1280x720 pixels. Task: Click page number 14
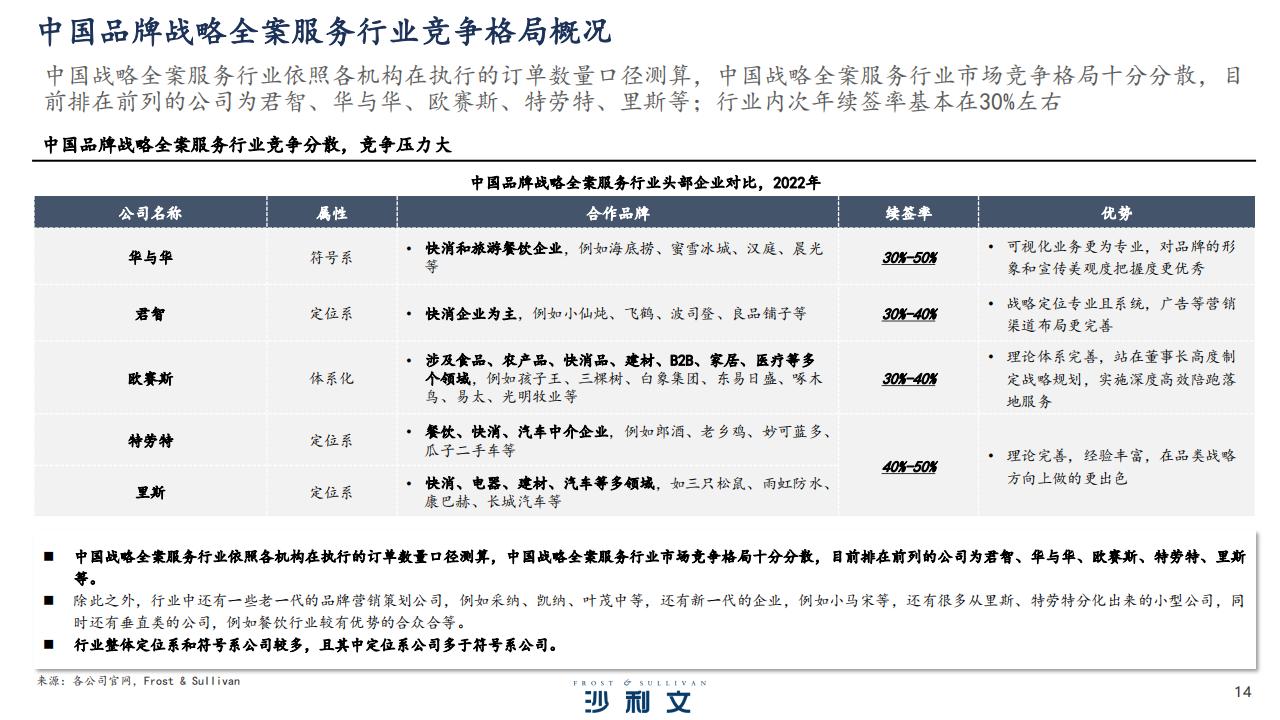tap(1243, 692)
